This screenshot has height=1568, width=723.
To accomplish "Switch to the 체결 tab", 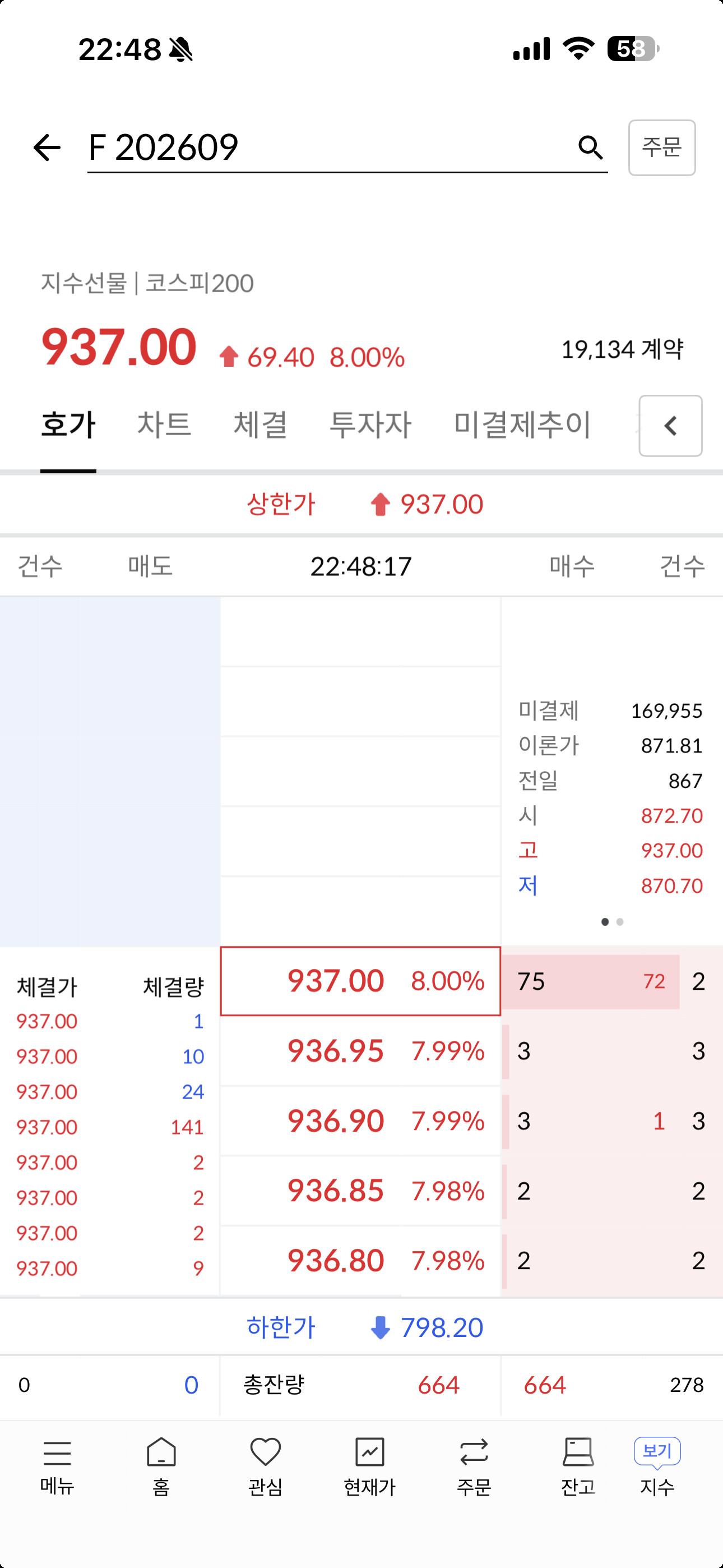I will click(x=261, y=425).
